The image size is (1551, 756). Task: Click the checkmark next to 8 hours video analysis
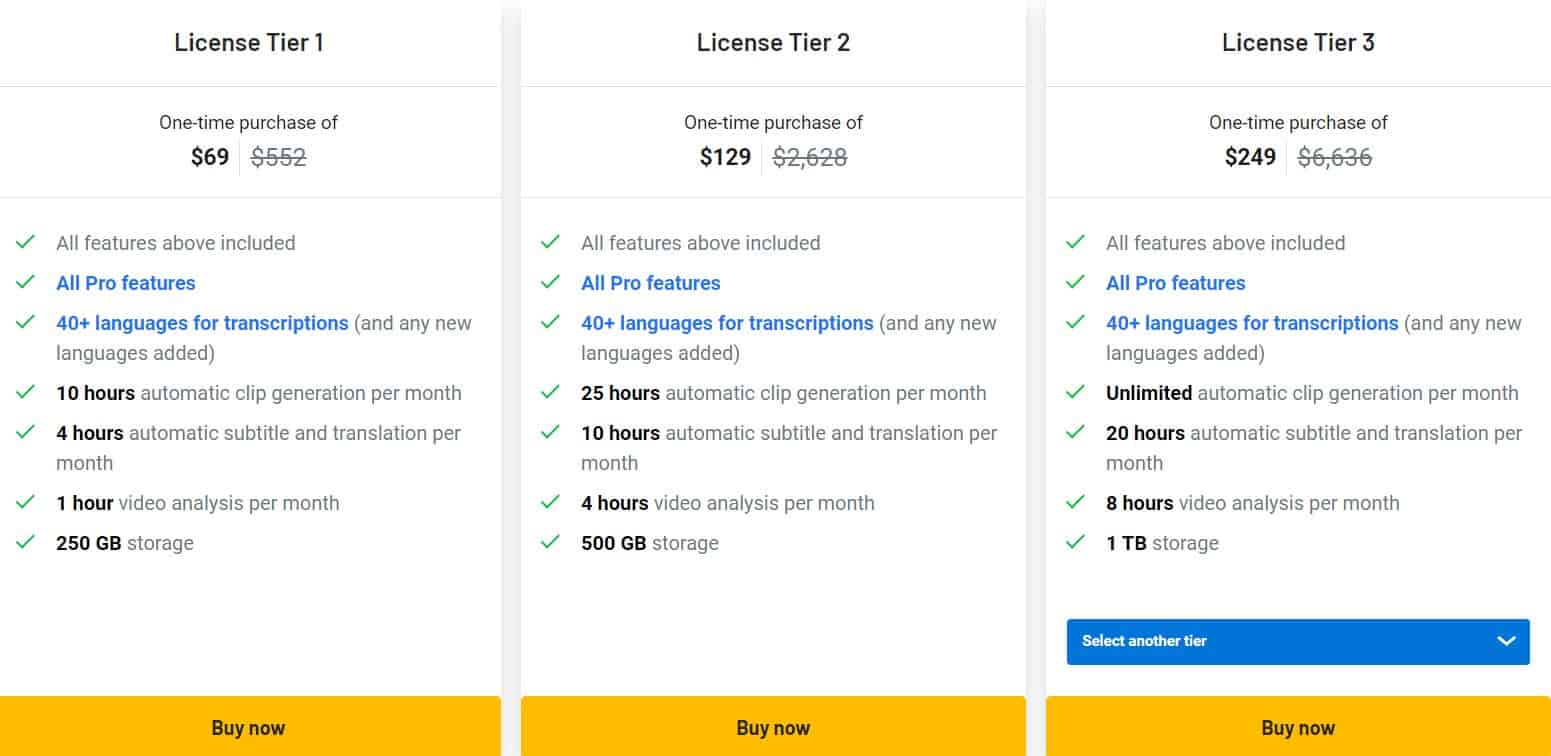[x=1077, y=503]
